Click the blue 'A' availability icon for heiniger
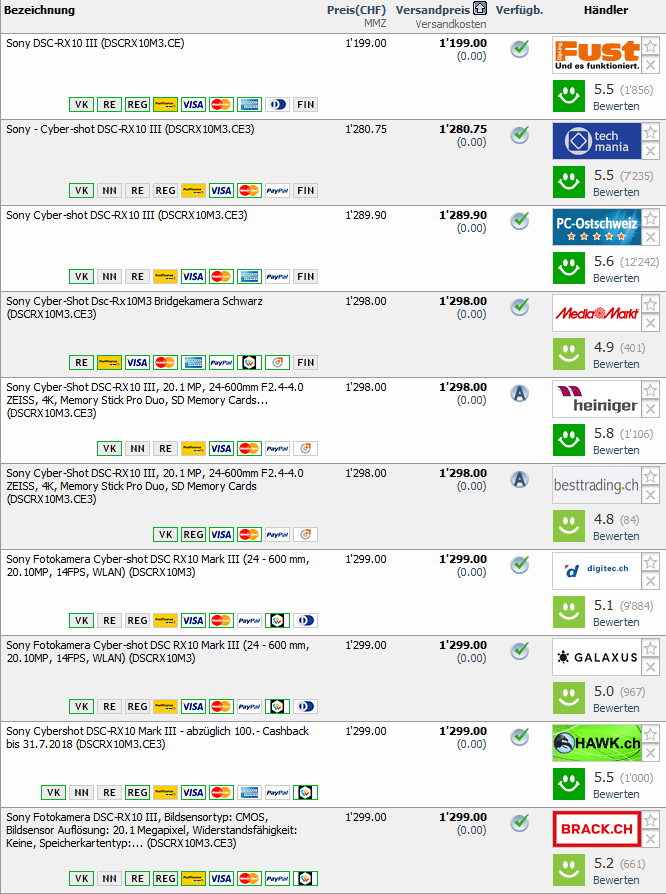This screenshot has height=894, width=666. pyautogui.click(x=519, y=393)
